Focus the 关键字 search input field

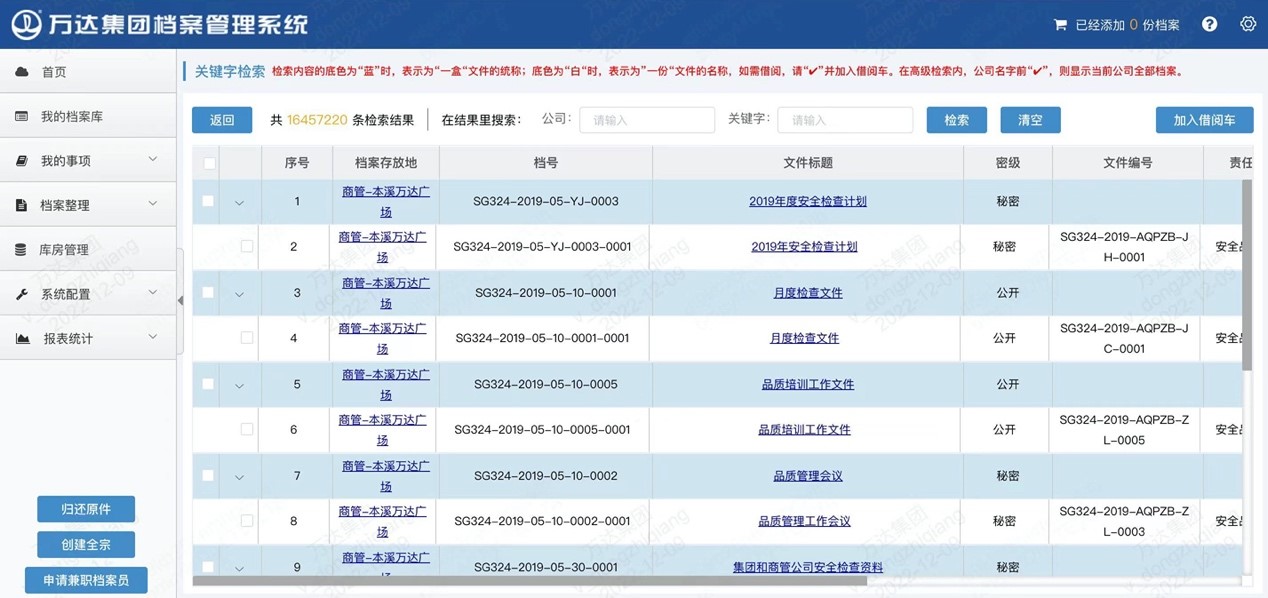pos(845,120)
